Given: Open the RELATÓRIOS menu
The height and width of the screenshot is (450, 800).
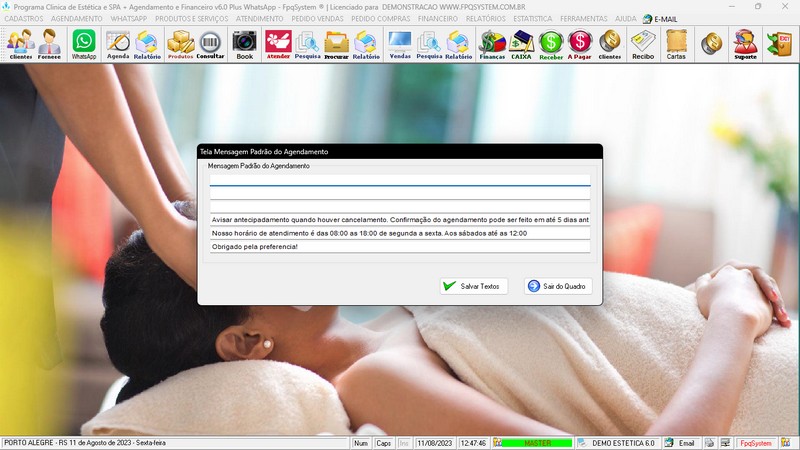Looking at the screenshot, I should click(486, 19).
